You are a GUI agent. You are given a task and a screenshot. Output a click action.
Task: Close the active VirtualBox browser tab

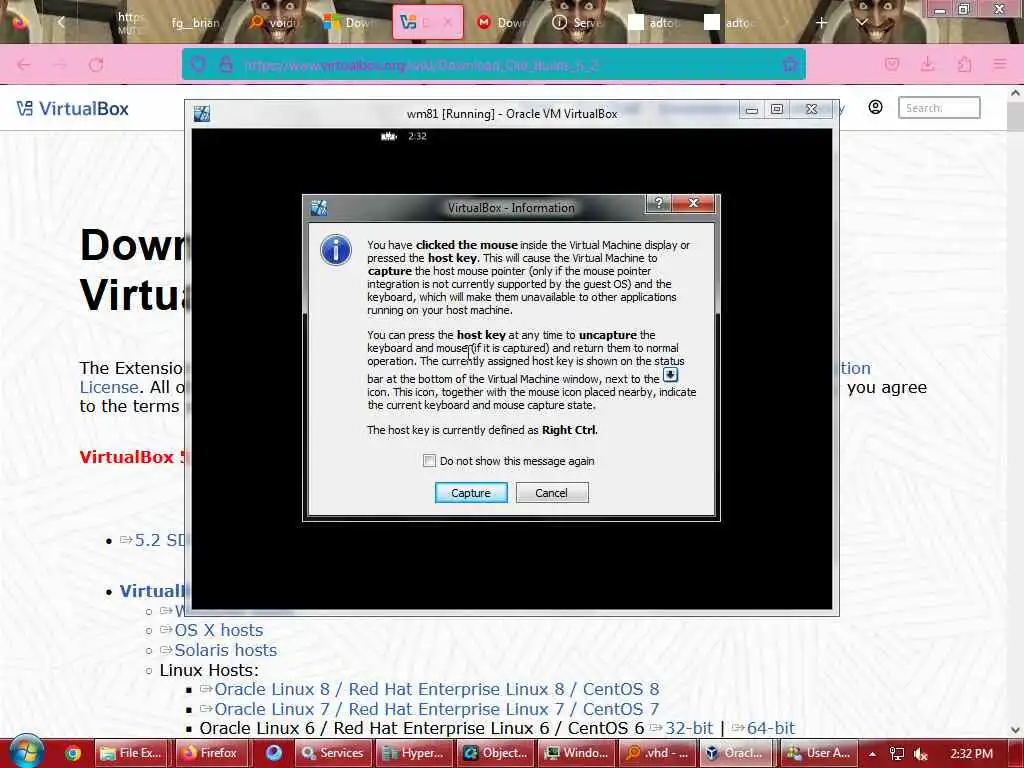click(447, 23)
